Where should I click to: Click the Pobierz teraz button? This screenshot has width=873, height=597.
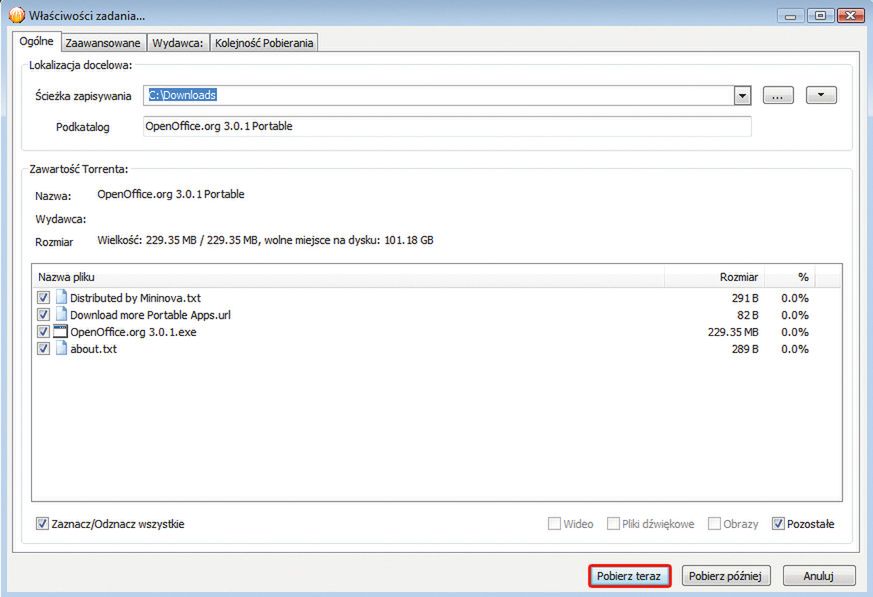[x=629, y=576]
